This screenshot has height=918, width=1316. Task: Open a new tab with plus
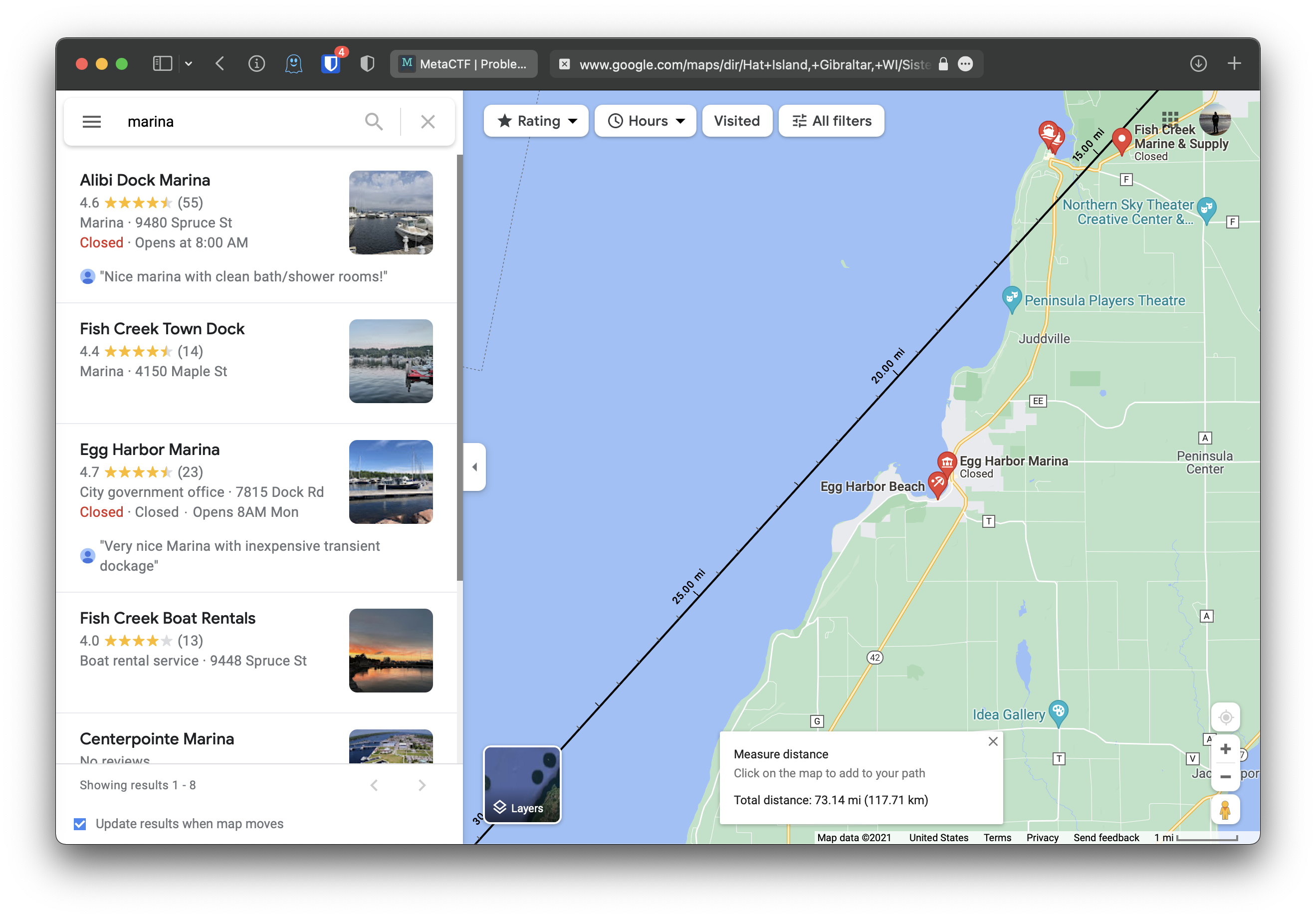click(x=1234, y=64)
